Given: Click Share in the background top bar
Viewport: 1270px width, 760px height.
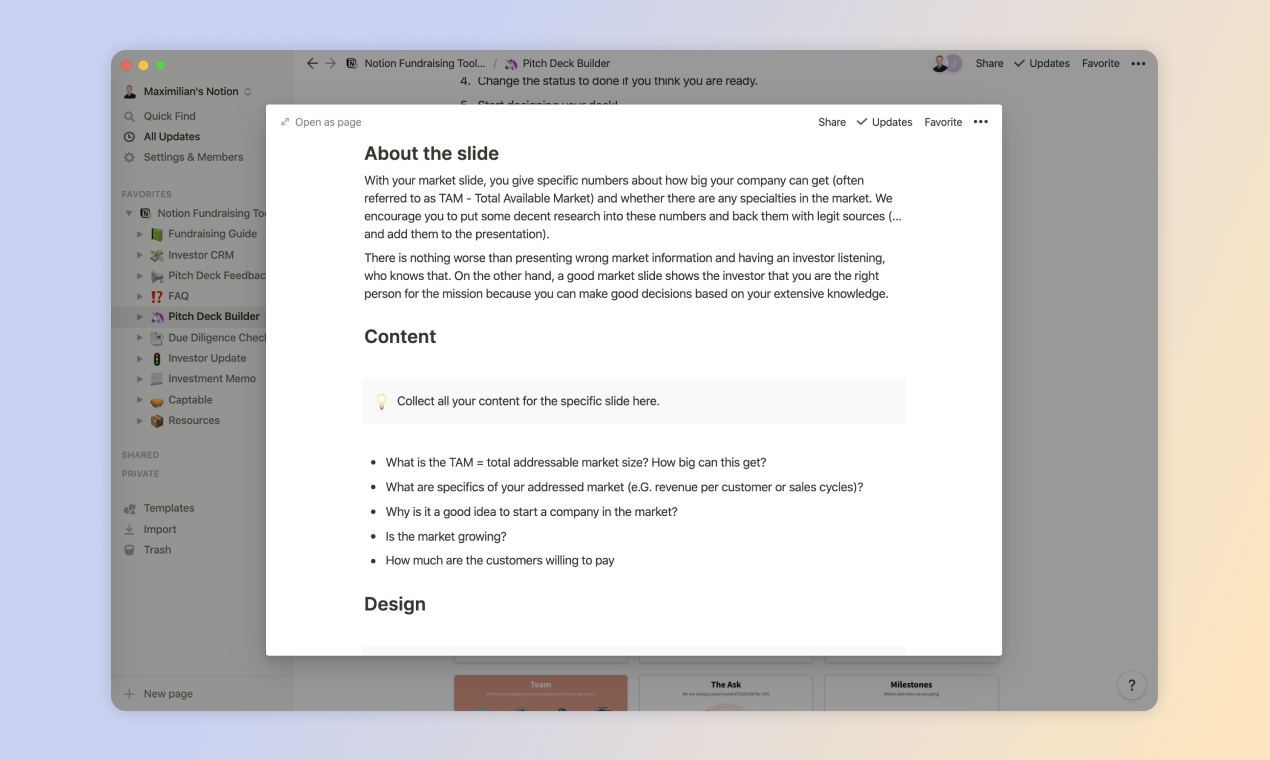Looking at the screenshot, I should (989, 63).
